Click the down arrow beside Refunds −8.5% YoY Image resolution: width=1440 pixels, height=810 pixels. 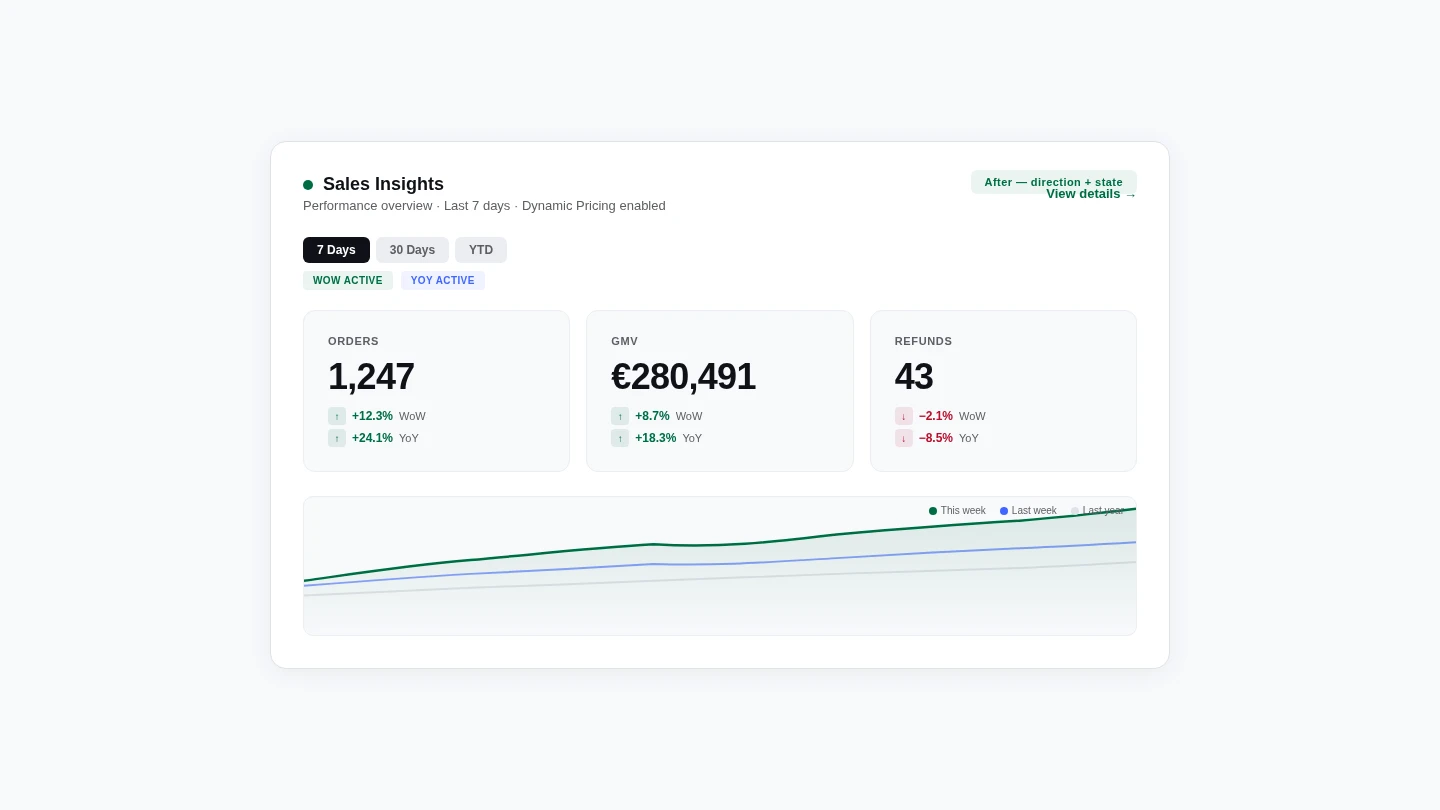pos(904,438)
